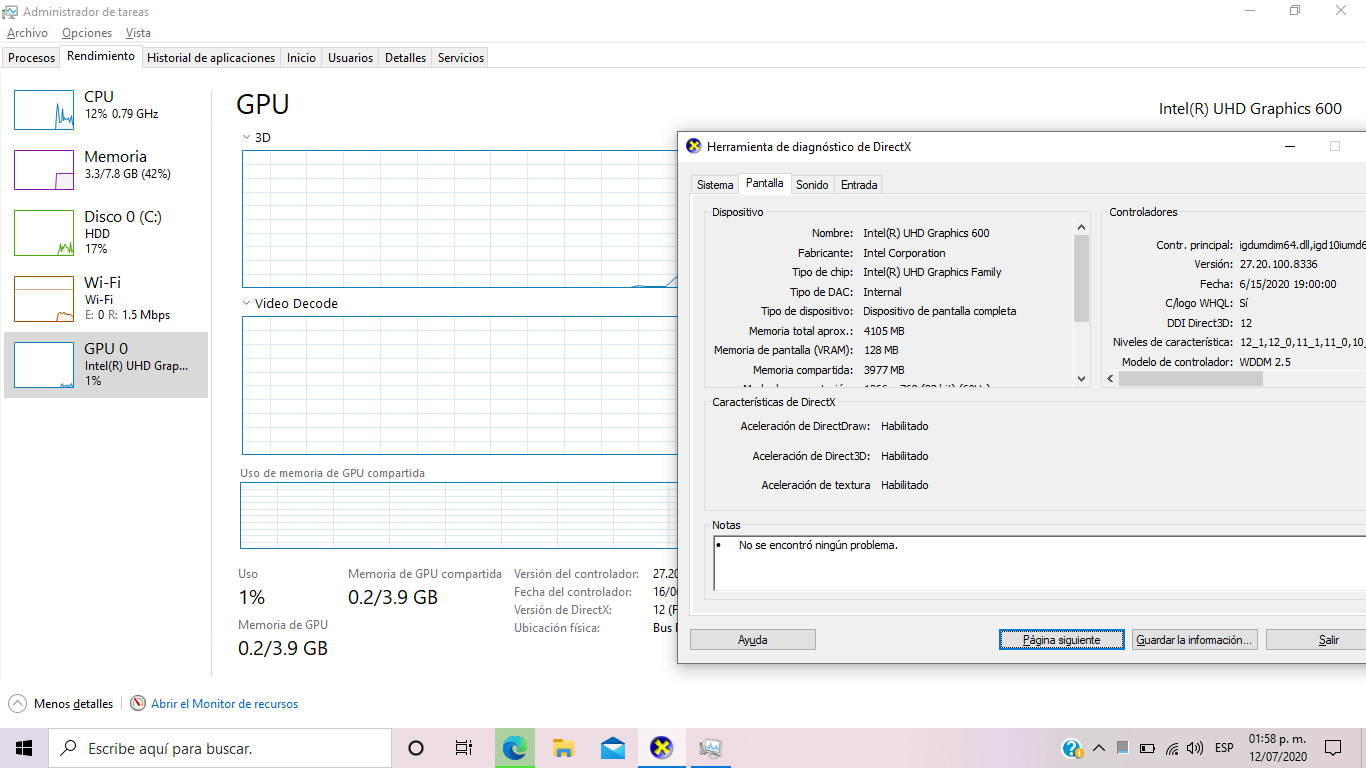Viewport: 1366px width, 768px height.
Task: Click the Task Manager title bar icon
Action: click(11, 11)
